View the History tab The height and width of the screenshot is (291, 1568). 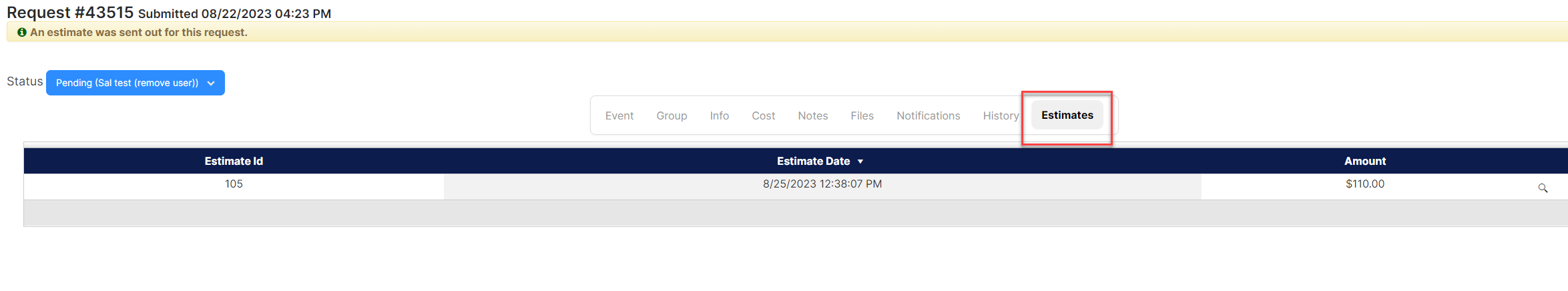pyautogui.click(x=1001, y=115)
